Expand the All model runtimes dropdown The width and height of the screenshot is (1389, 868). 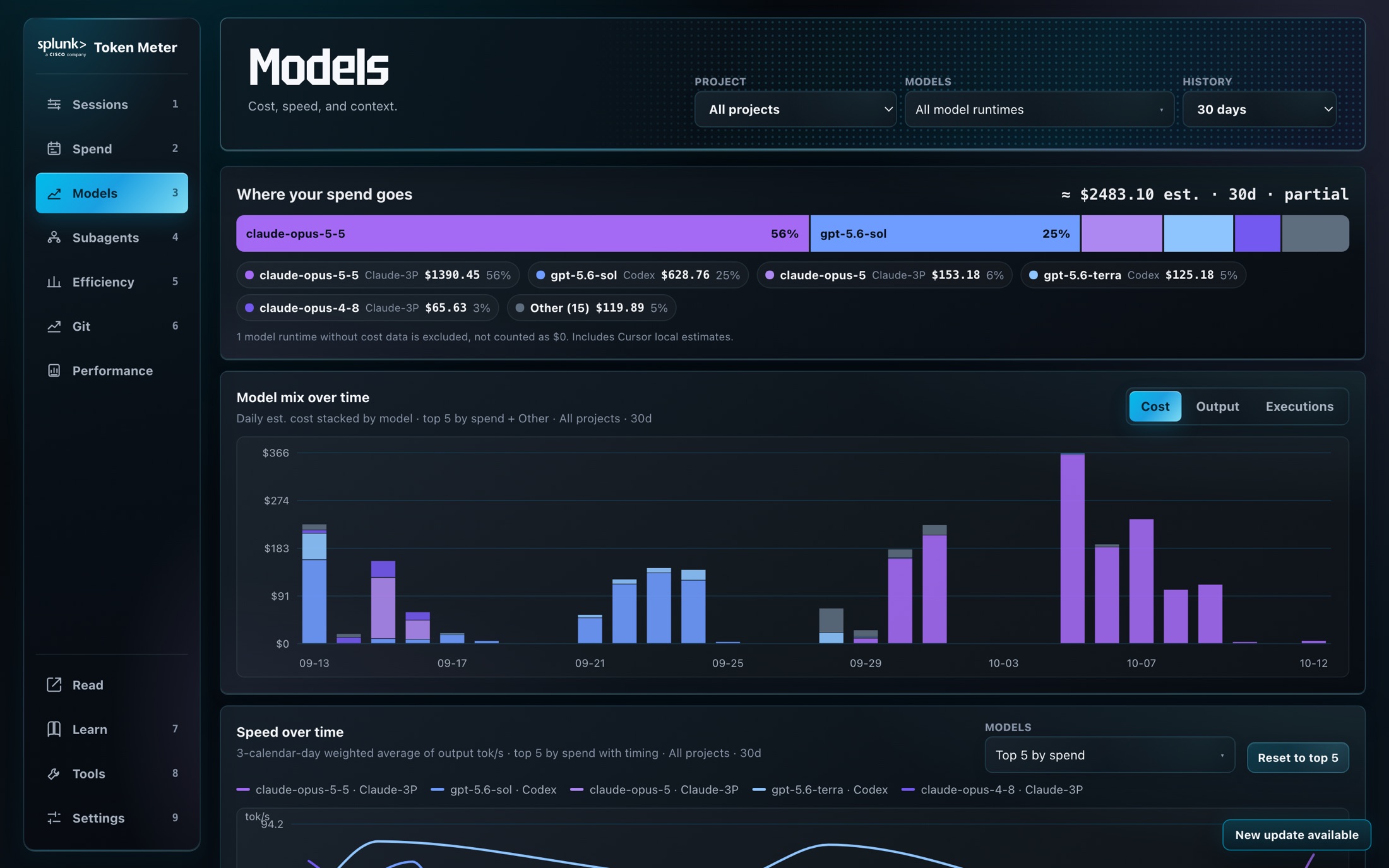1039,109
